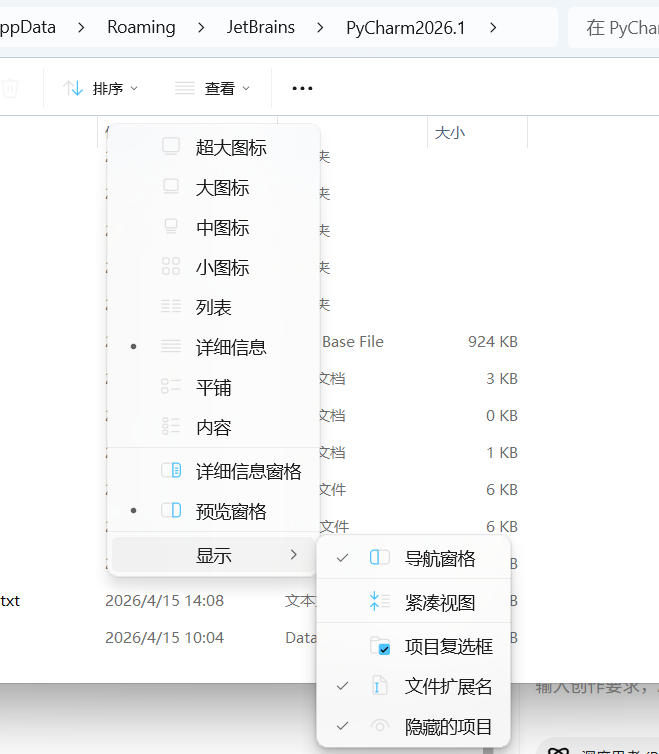Enable 紧凑视图 compact view
Image resolution: width=659 pixels, height=754 pixels.
click(413, 603)
